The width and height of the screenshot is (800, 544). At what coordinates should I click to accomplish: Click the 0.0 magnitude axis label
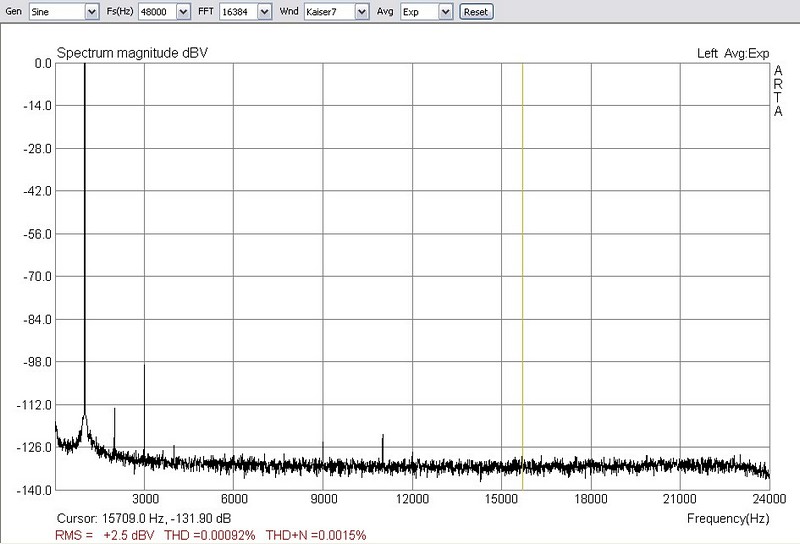tap(43, 64)
